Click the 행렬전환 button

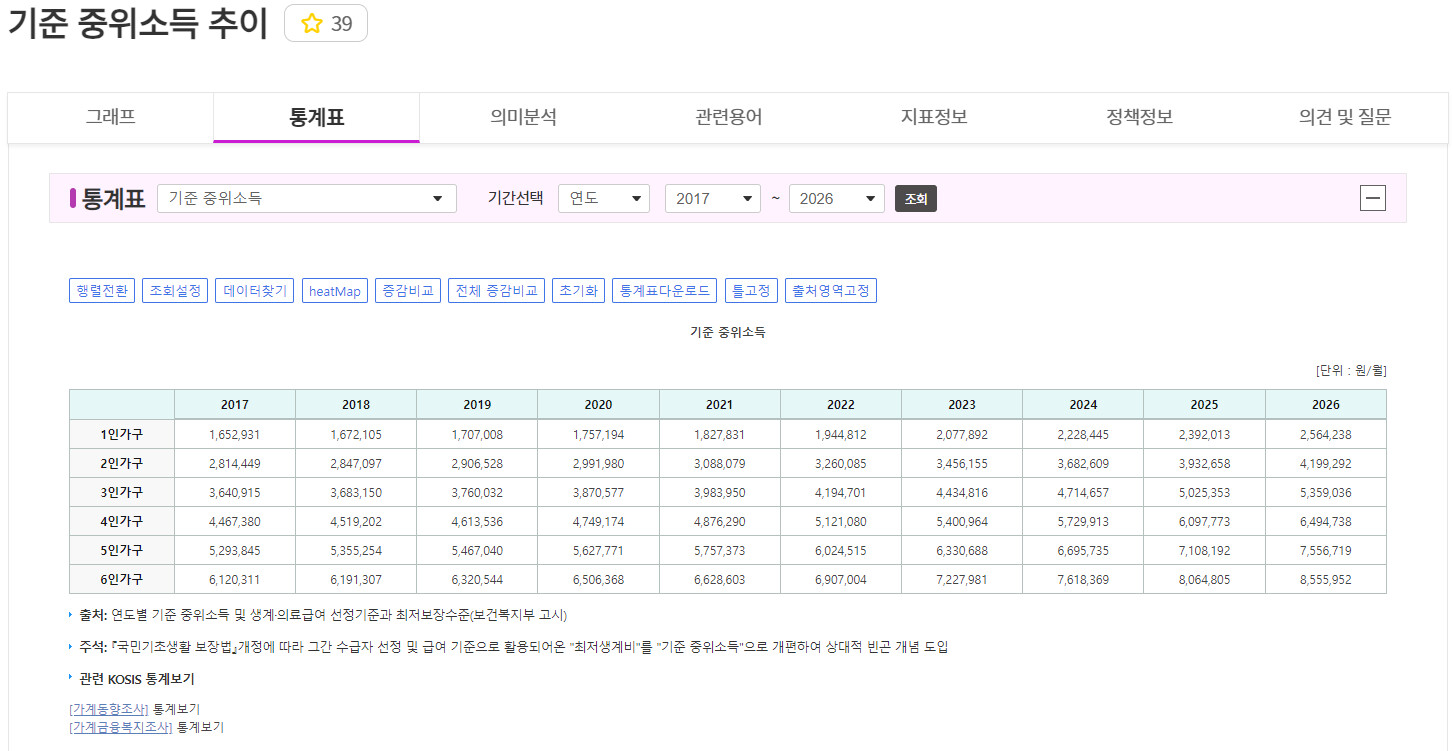[x=101, y=291]
